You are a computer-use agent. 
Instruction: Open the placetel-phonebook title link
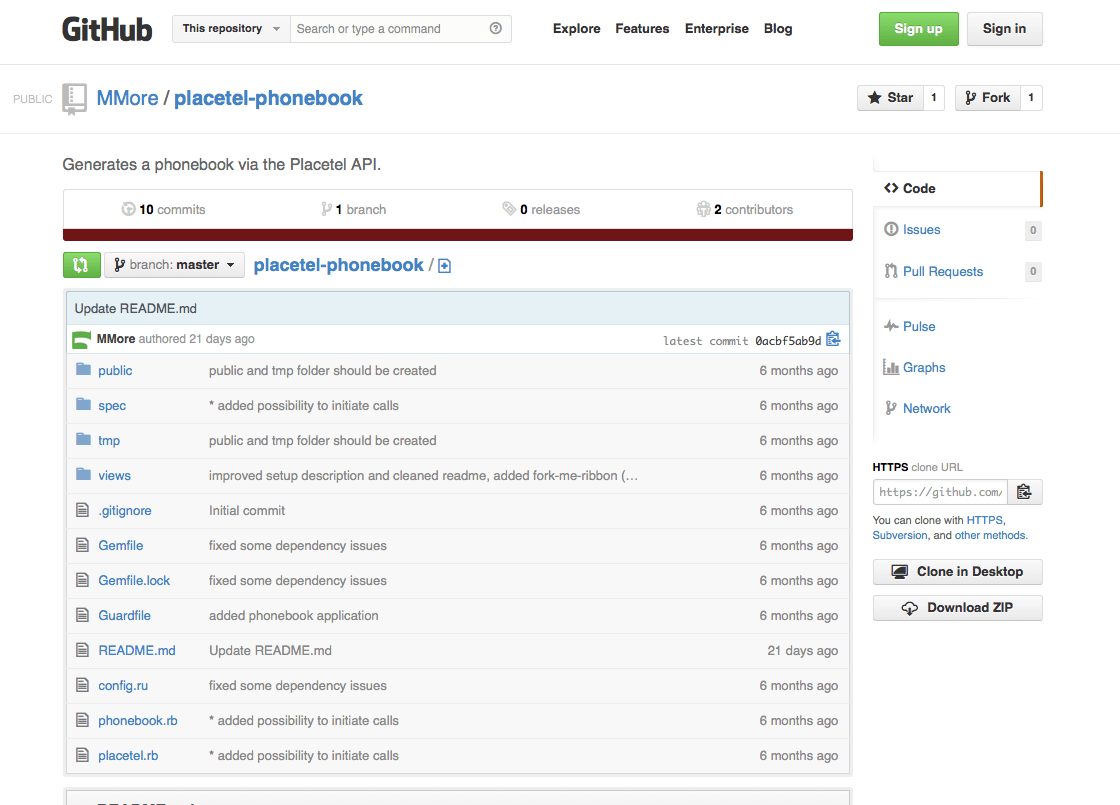pyautogui.click(x=268, y=98)
